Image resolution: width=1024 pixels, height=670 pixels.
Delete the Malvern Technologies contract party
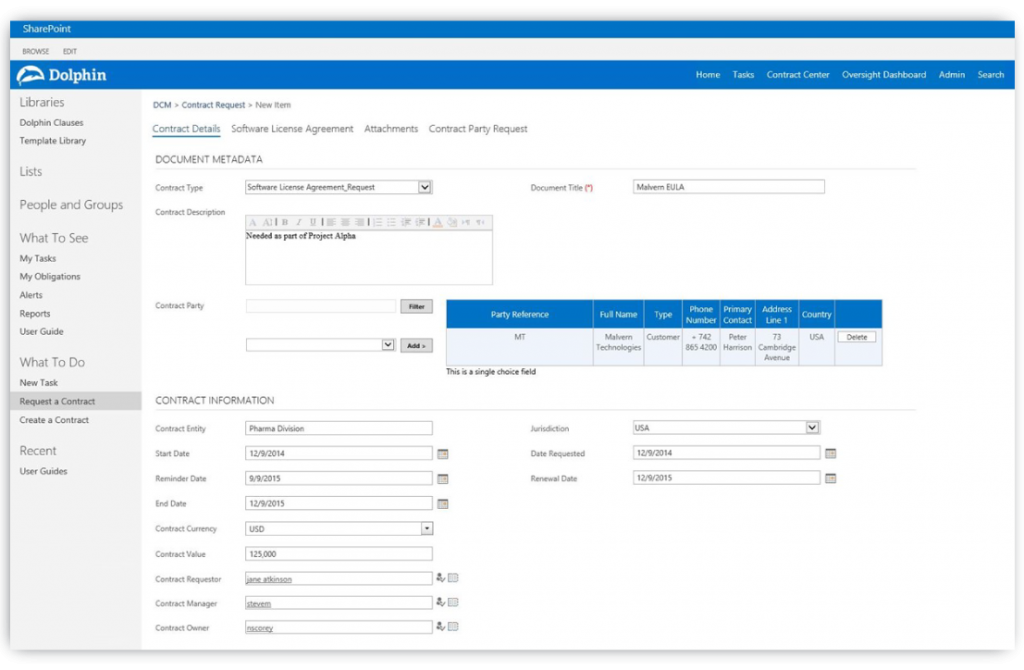coord(857,335)
